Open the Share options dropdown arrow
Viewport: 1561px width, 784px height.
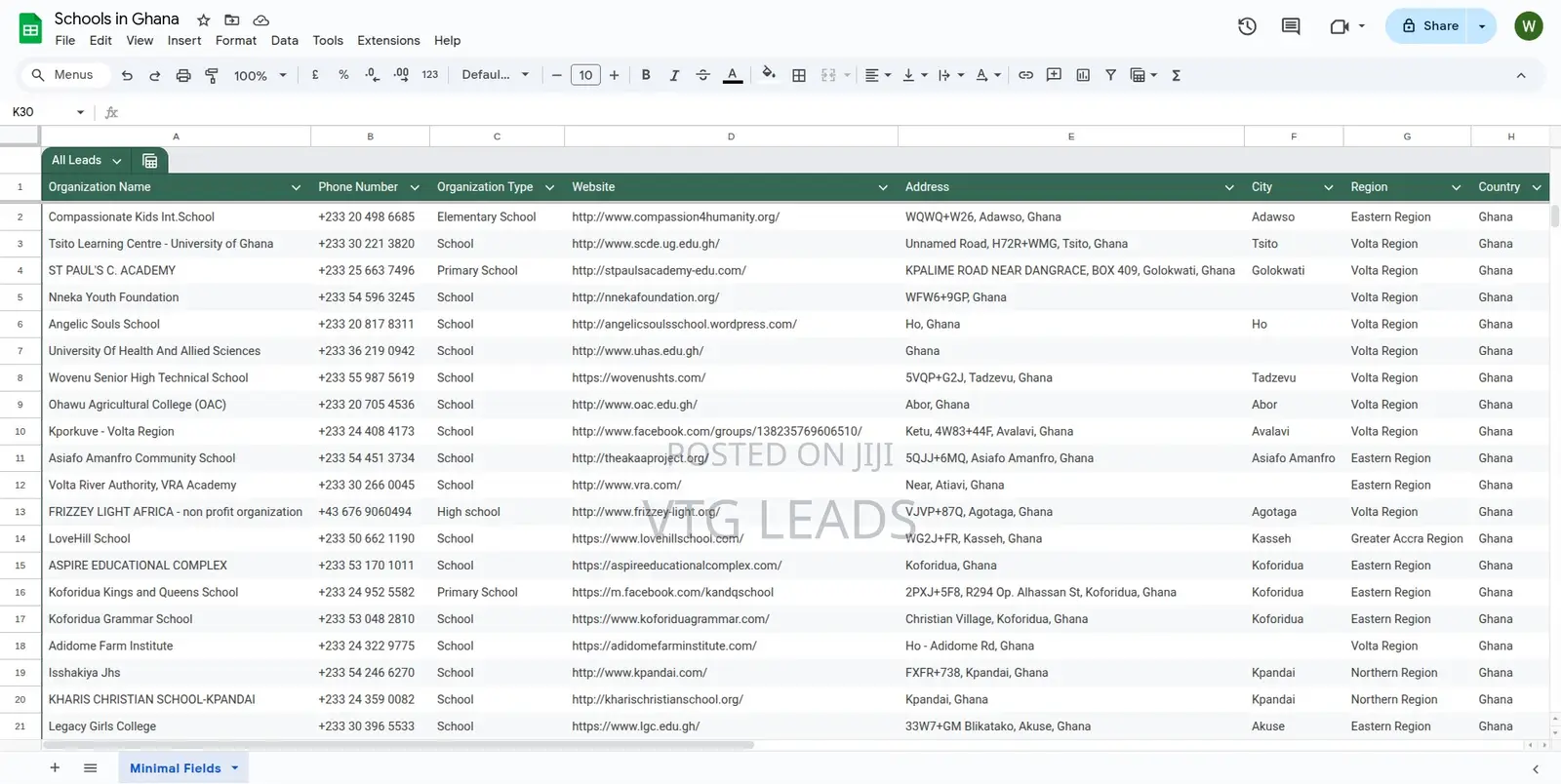point(1482,26)
